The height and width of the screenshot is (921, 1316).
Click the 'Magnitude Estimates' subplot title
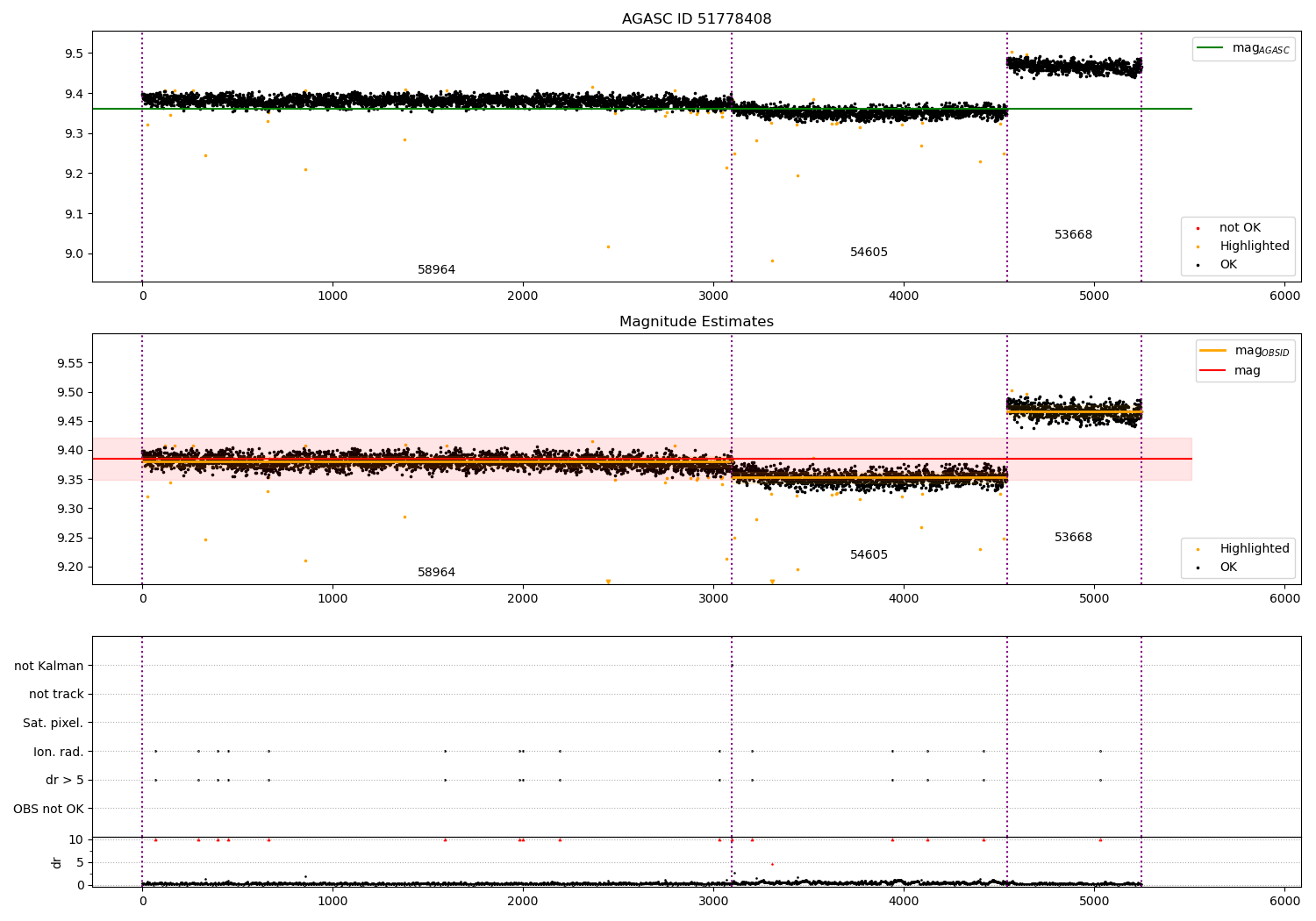pyautogui.click(x=697, y=322)
